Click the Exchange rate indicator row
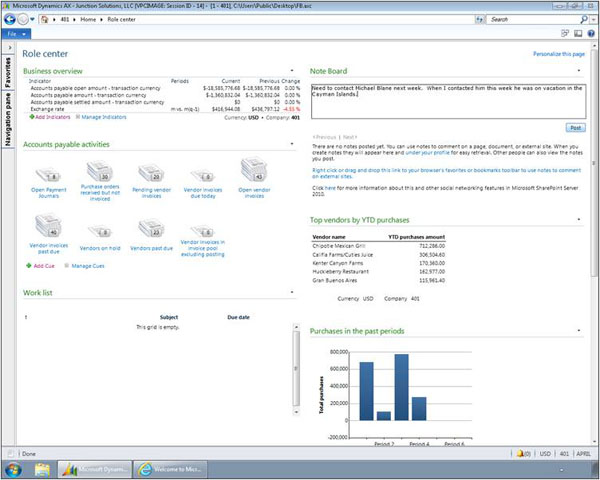This screenshot has width=600, height=480. tap(165, 109)
